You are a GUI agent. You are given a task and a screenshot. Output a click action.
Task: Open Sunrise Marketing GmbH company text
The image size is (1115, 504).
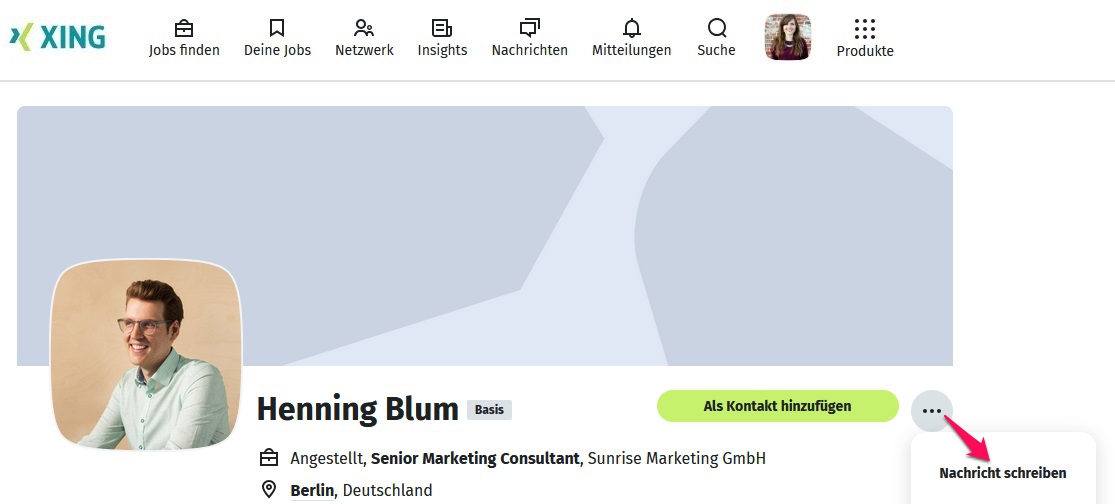(676, 458)
